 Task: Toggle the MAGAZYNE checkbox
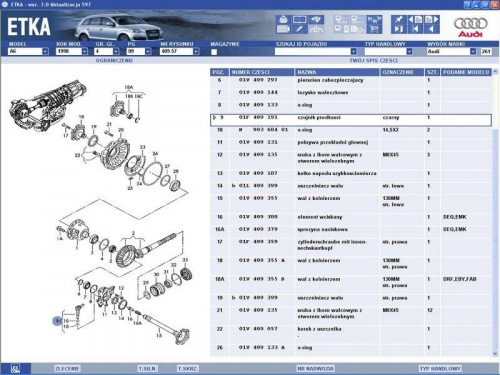(214, 52)
